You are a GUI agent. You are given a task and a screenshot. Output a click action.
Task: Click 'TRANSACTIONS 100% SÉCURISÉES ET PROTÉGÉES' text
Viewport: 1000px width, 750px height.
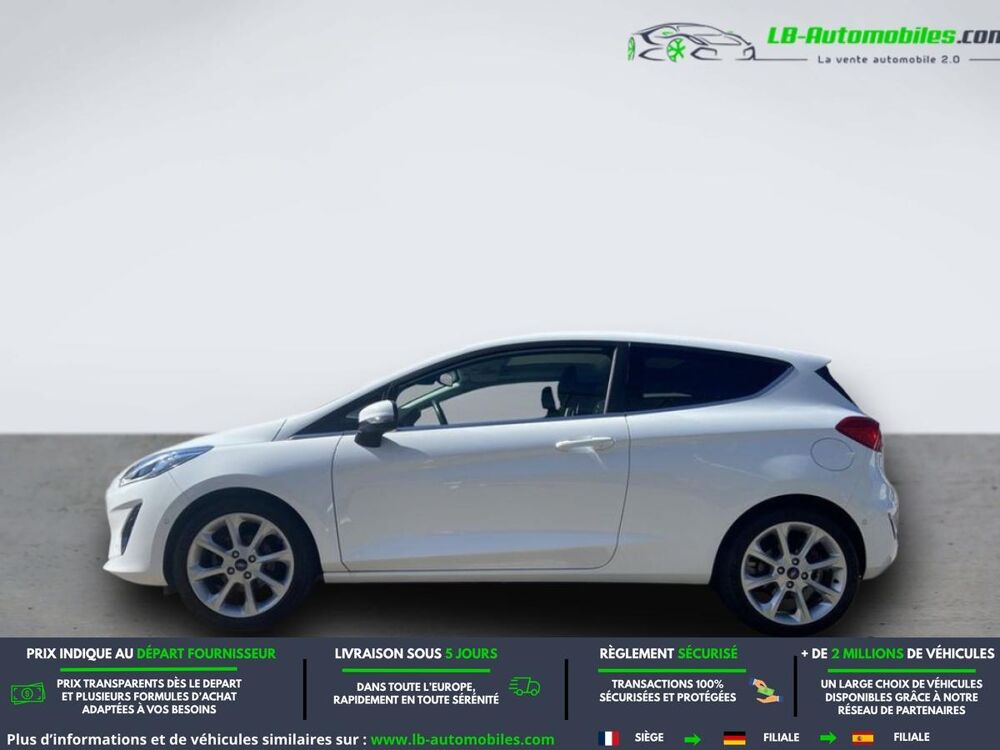coord(668,691)
